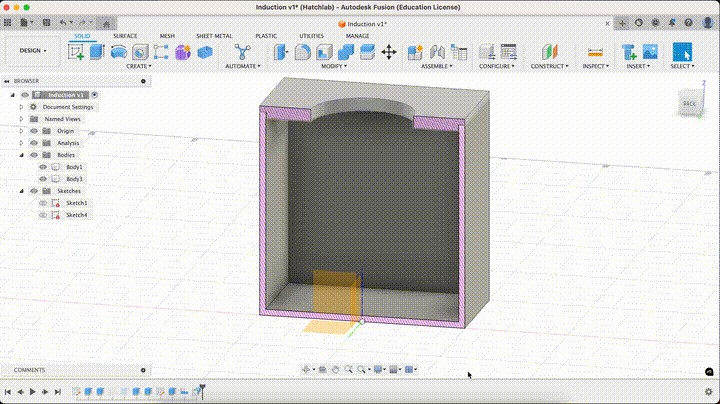The height and width of the screenshot is (404, 720).
Task: Open the CONSTRUCT dropdown menu
Action: pyautogui.click(x=549, y=66)
